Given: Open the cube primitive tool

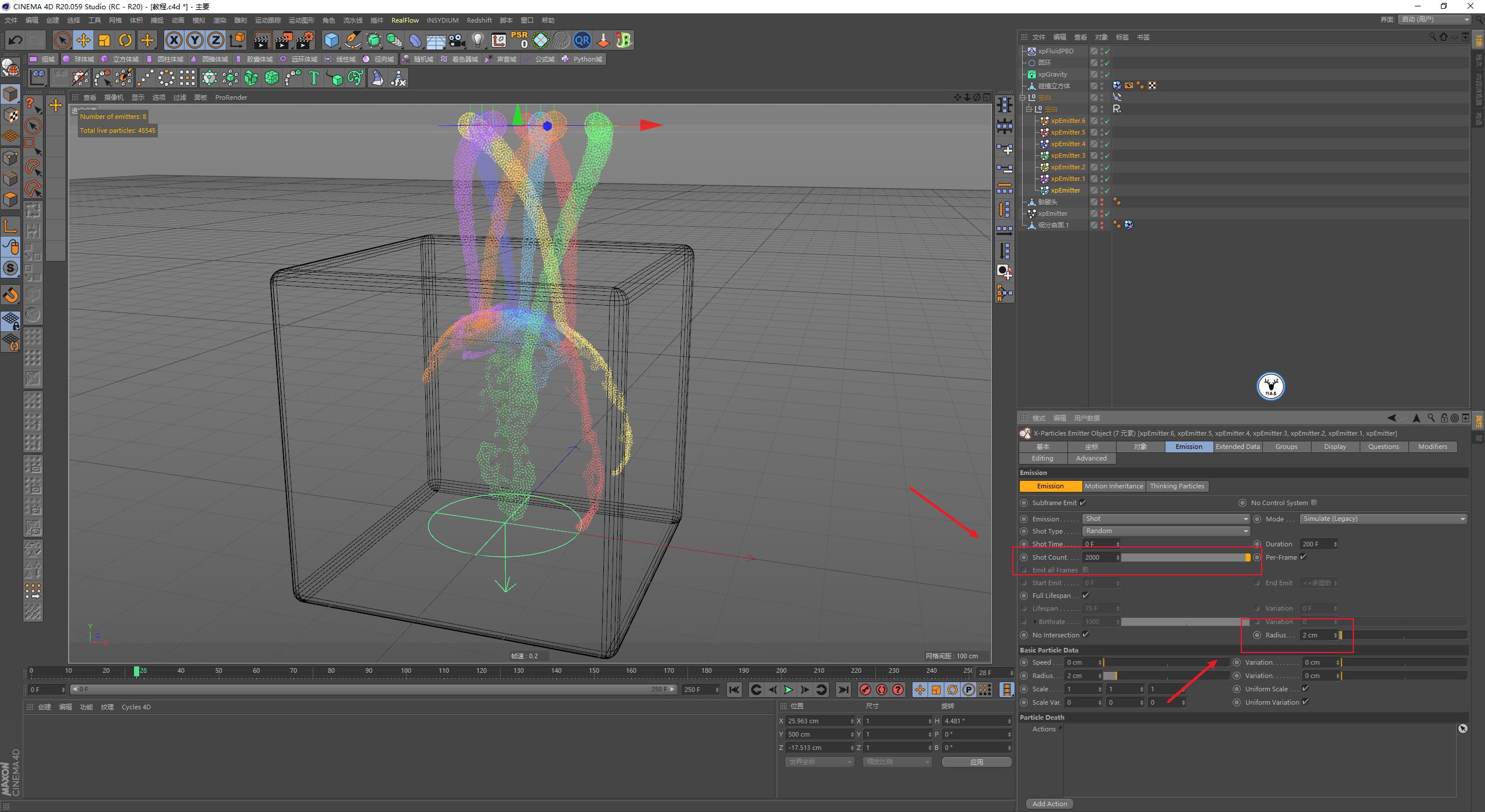Looking at the screenshot, I should pyautogui.click(x=332, y=40).
